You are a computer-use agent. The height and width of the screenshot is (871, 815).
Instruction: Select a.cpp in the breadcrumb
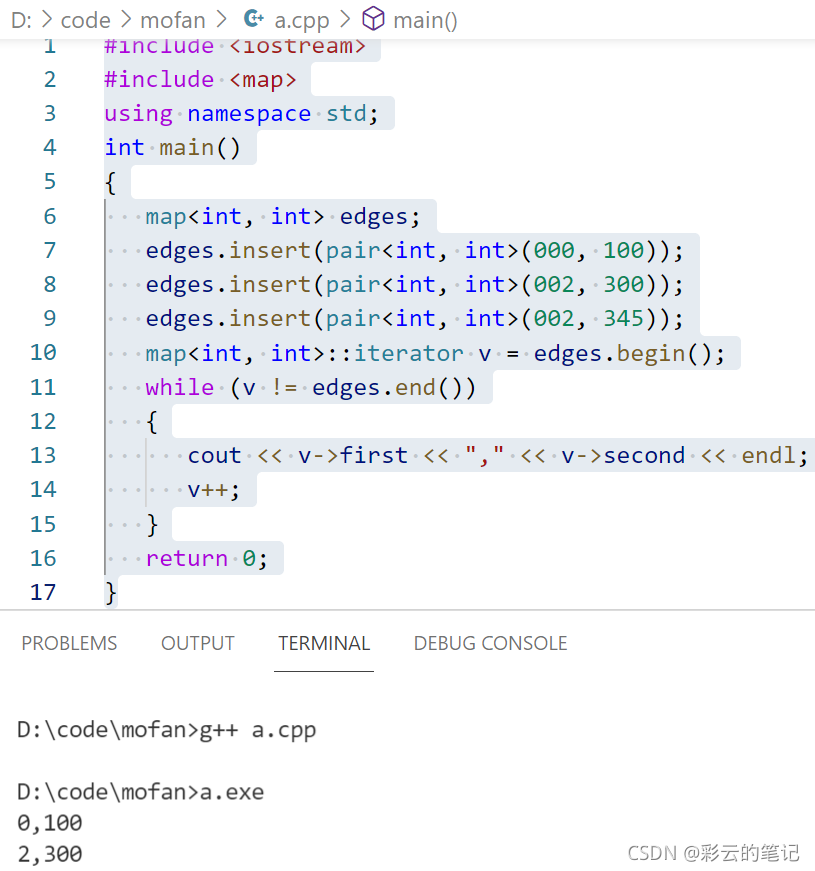click(x=302, y=21)
